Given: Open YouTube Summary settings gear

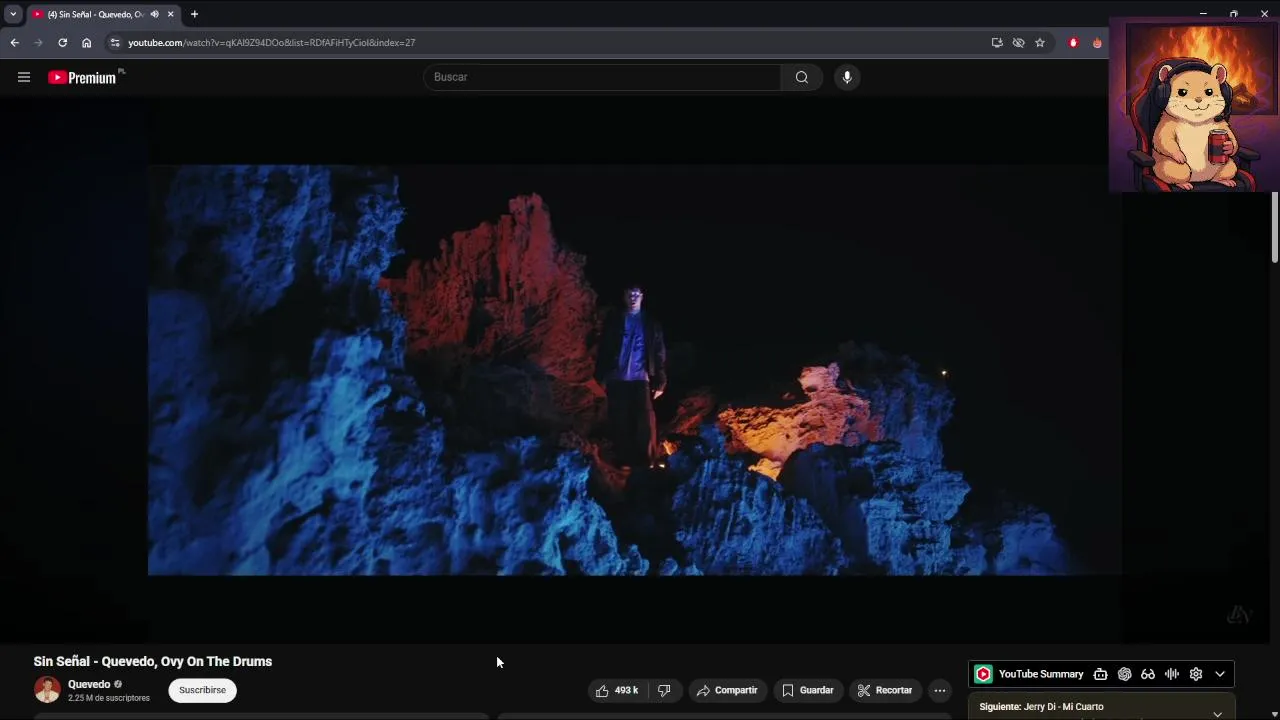Looking at the screenshot, I should [x=1196, y=674].
